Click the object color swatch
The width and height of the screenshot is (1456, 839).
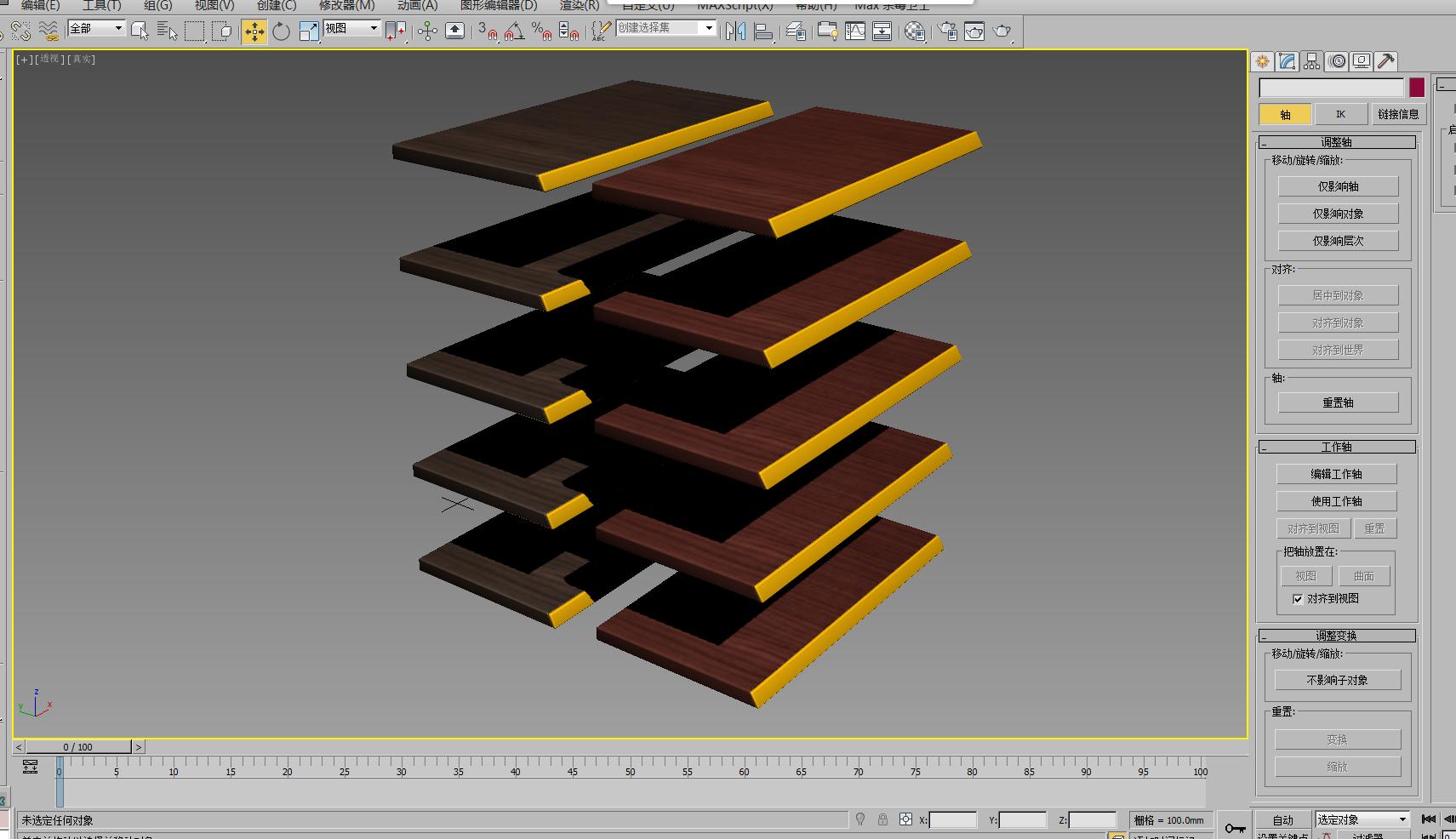pos(1417,88)
